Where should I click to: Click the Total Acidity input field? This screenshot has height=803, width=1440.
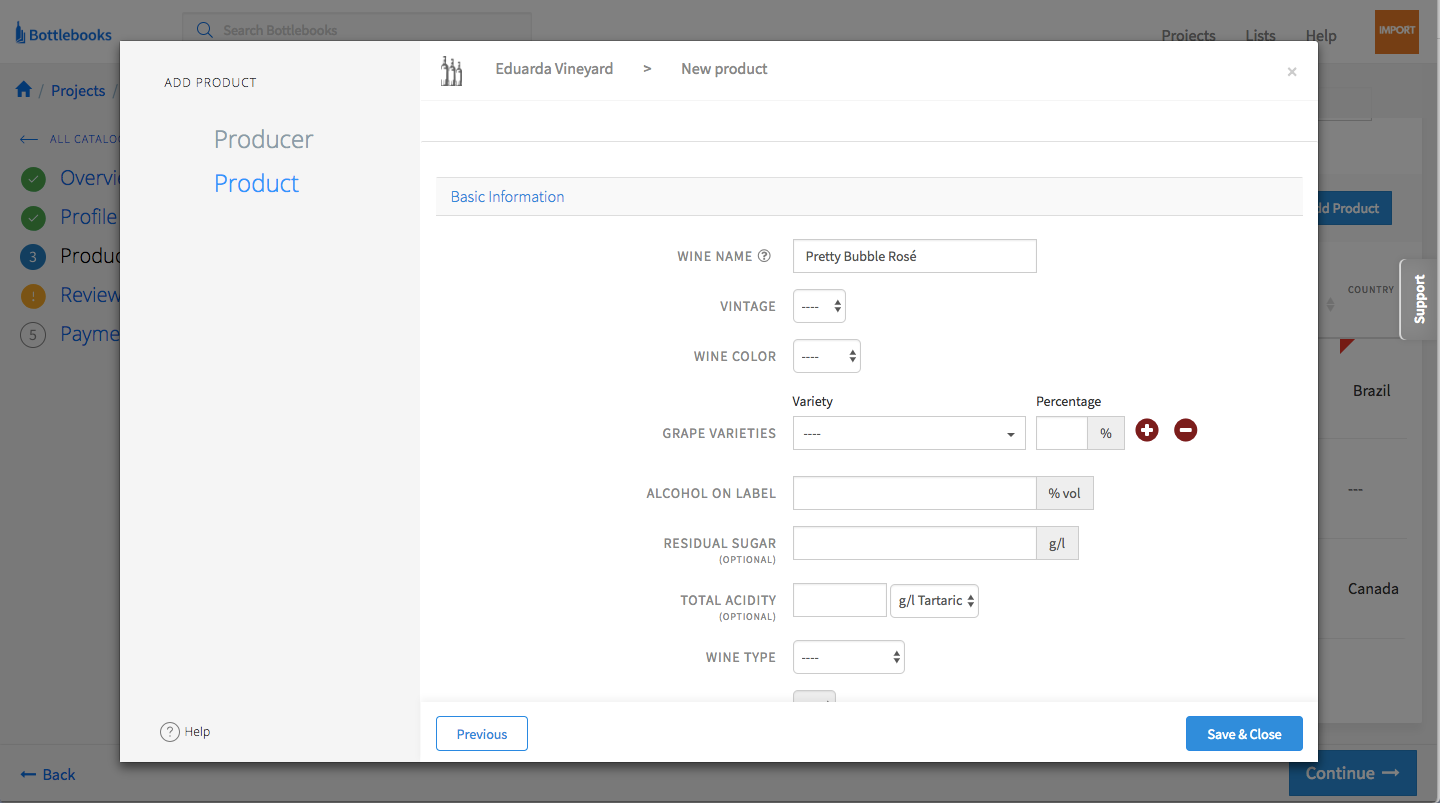[840, 600]
